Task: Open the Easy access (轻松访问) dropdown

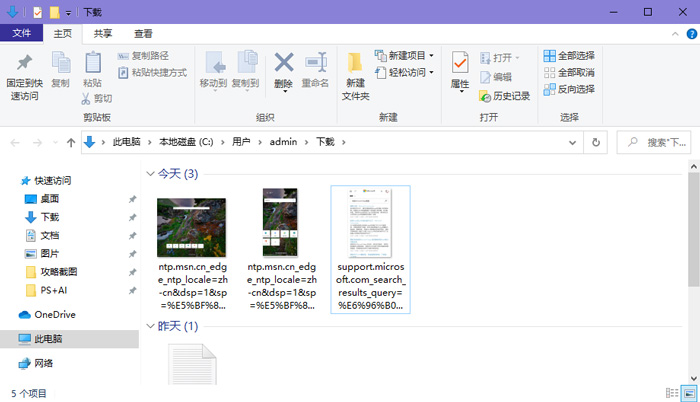Action: point(404,72)
